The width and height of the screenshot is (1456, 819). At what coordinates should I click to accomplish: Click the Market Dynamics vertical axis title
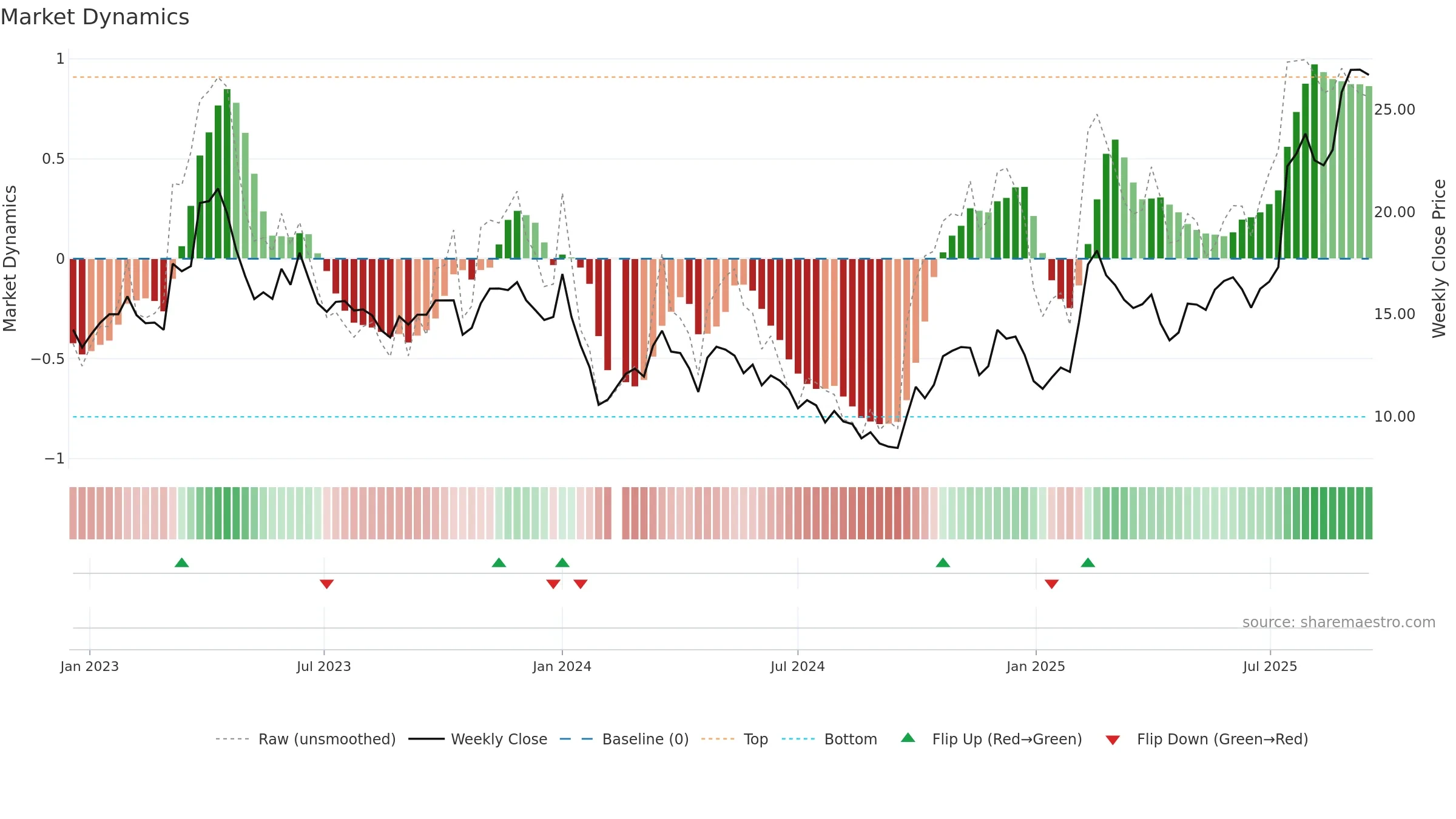(10, 258)
